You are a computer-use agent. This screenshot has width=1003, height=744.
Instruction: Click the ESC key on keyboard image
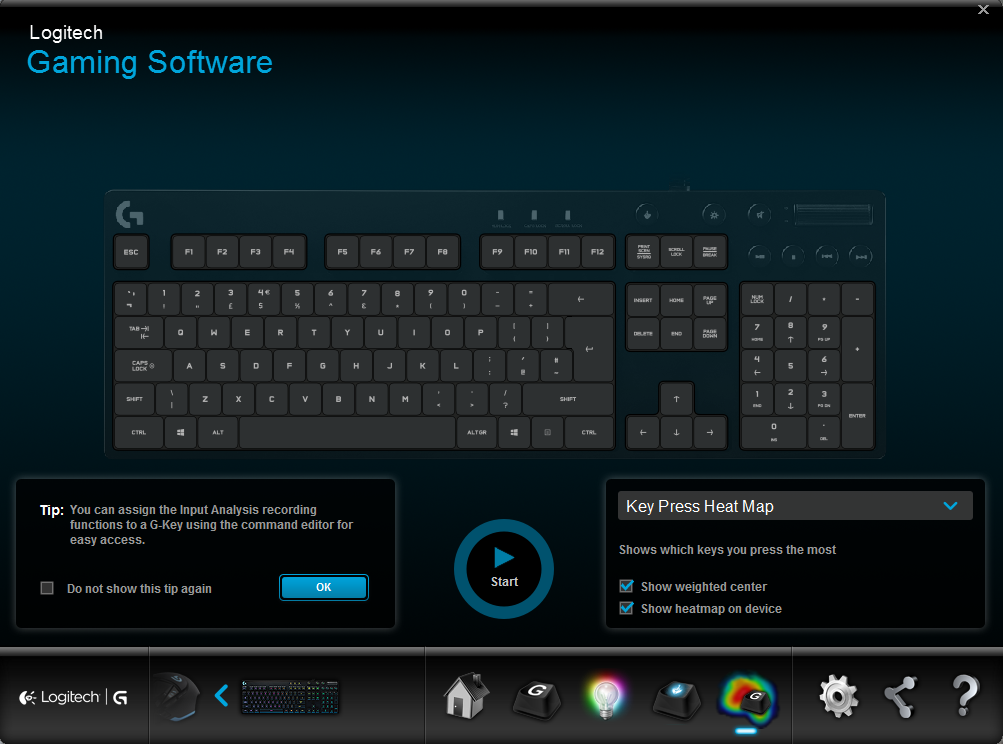click(131, 253)
